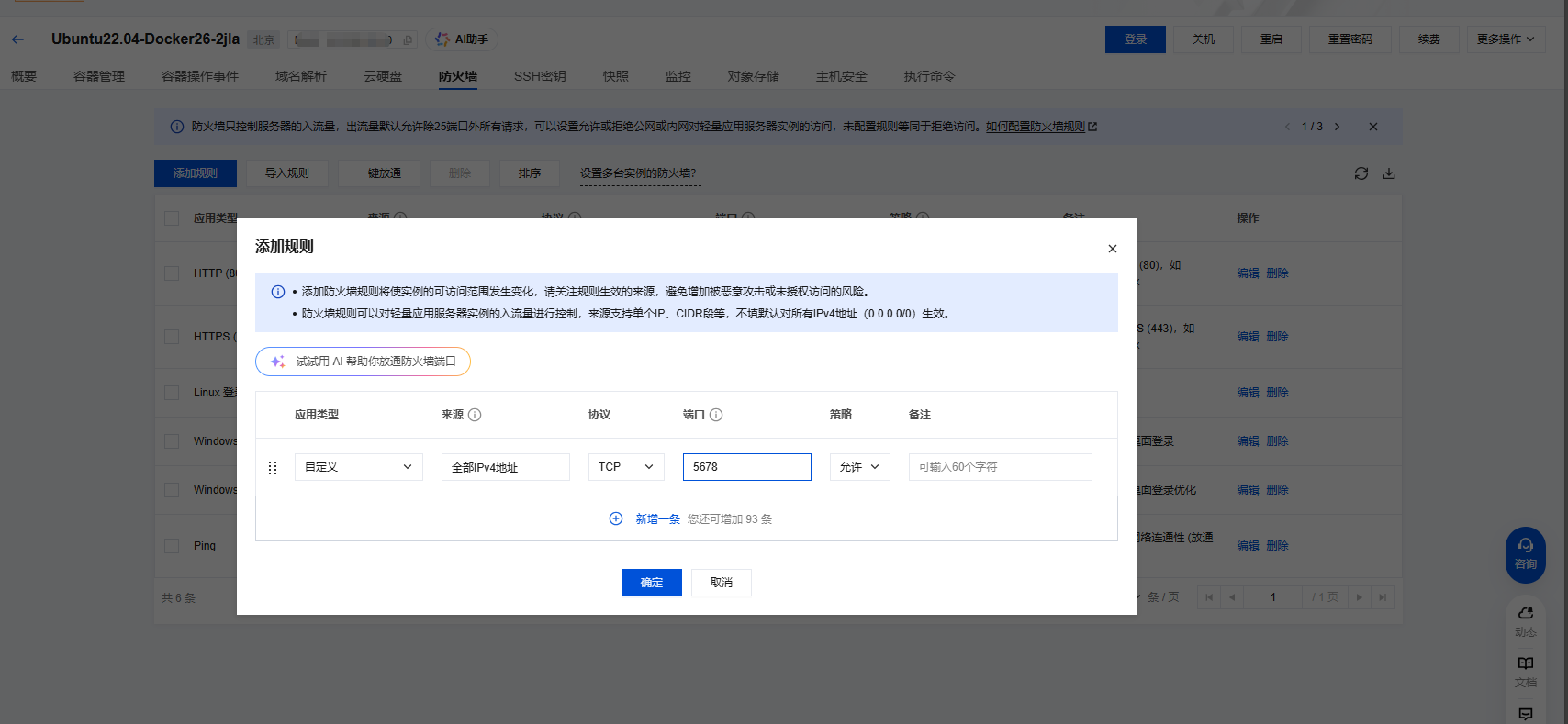The width and height of the screenshot is (1568, 724).
Task: Click the 新增一条 link
Action: coord(657,519)
